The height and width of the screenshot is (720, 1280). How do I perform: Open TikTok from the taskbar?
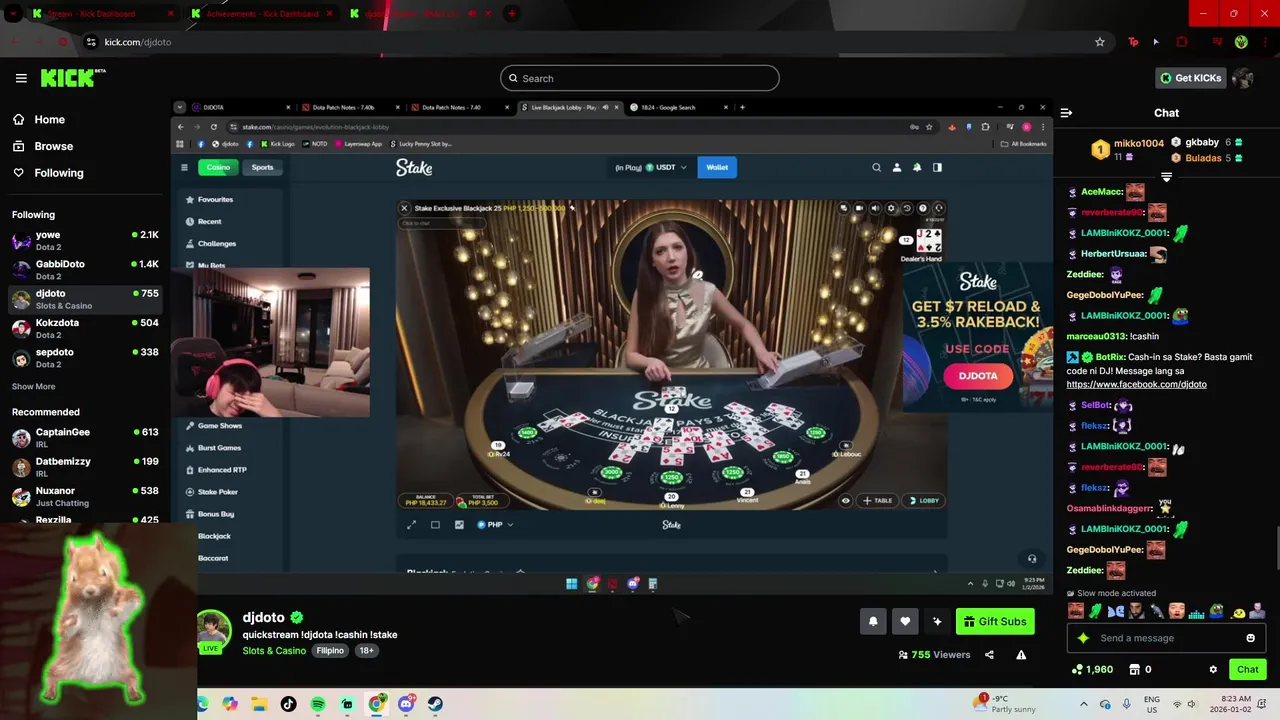coord(288,704)
